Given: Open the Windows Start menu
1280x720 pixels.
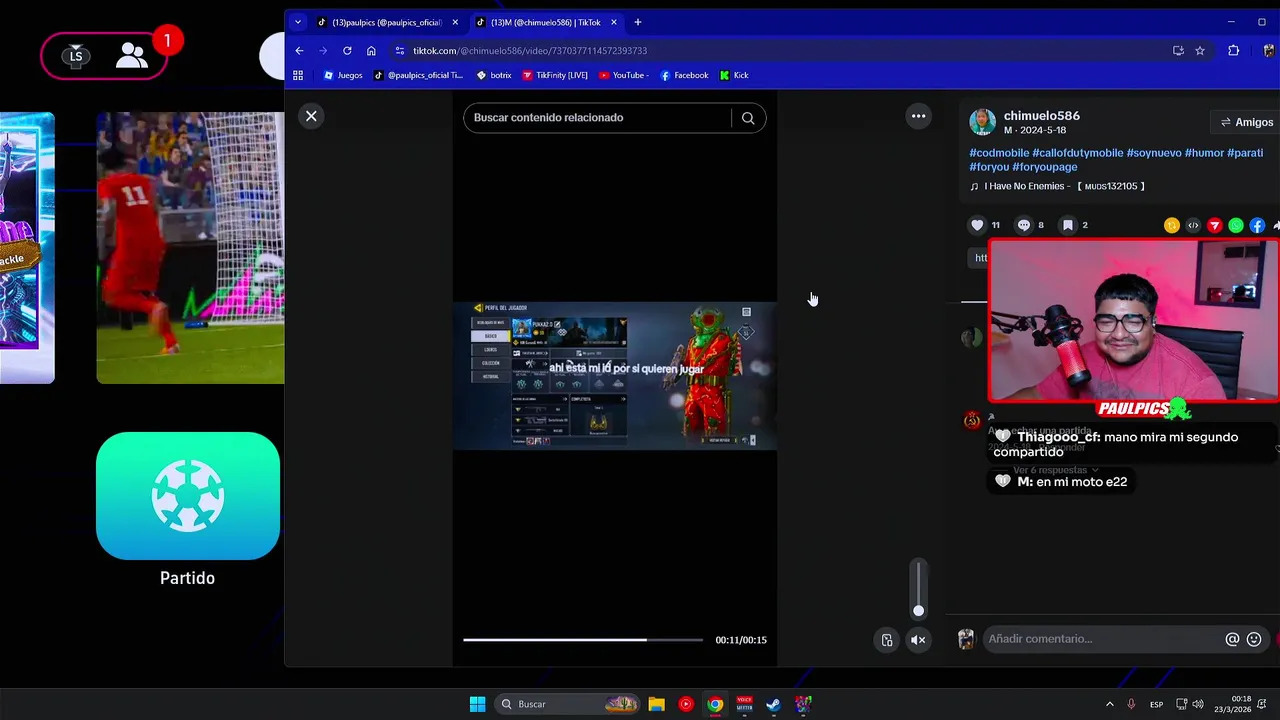Looking at the screenshot, I should (478, 704).
